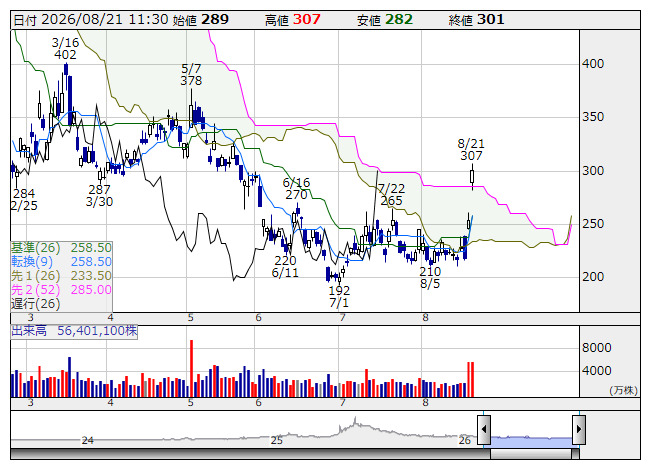Image resolution: width=653 pixels, height=470 pixels.
Task: Click the 日付 2026/08/21 11:30 header
Action: click(x=91, y=20)
